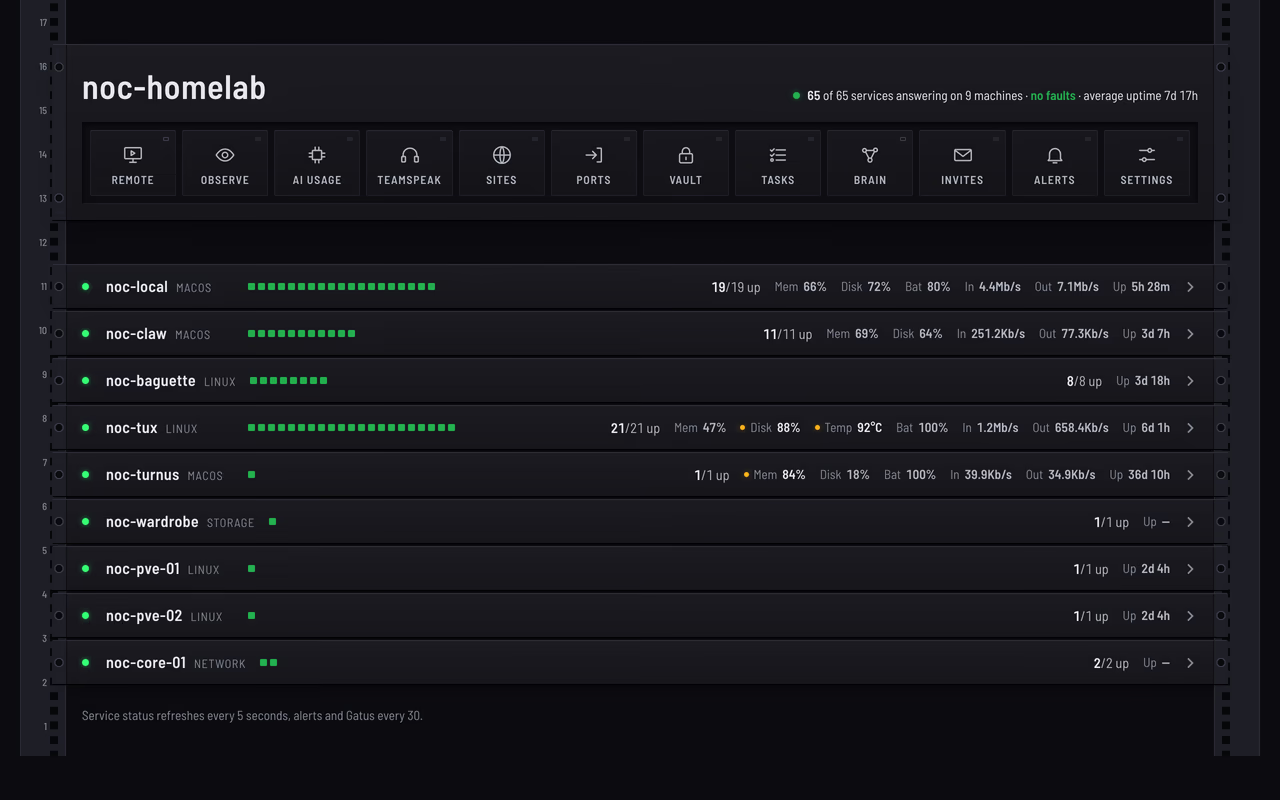
Task: Open the Brain graph icon
Action: [x=870, y=155]
